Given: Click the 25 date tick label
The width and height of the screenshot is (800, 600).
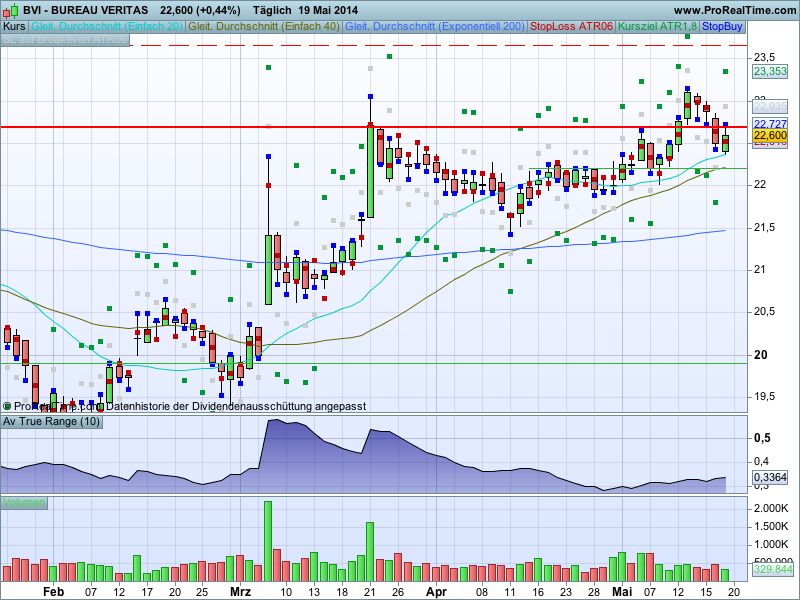Looking at the screenshot, I should click(203, 592).
